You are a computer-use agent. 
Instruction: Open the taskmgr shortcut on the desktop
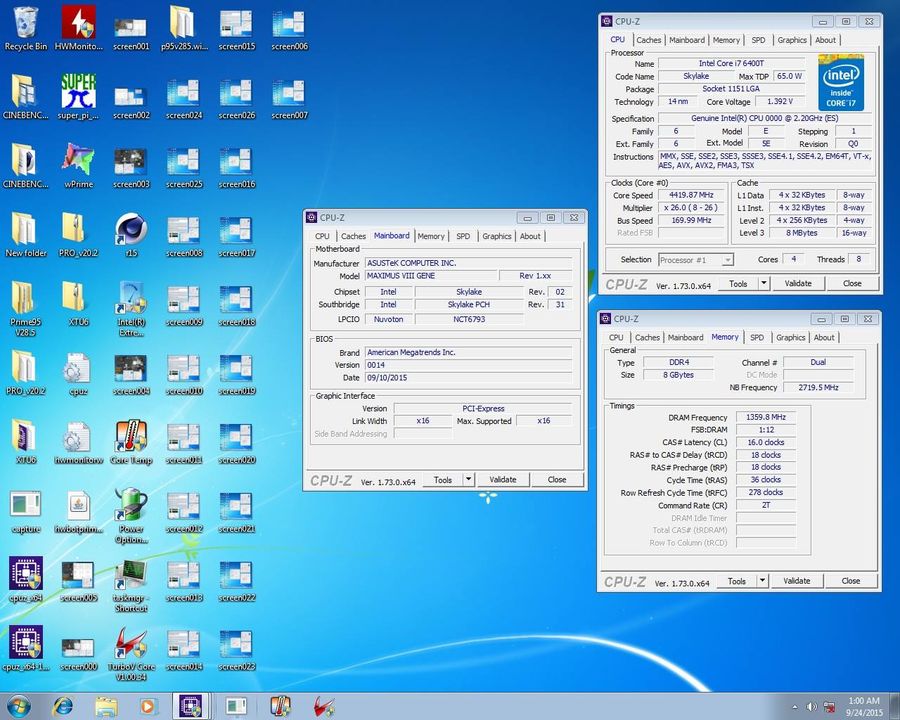tap(131, 575)
